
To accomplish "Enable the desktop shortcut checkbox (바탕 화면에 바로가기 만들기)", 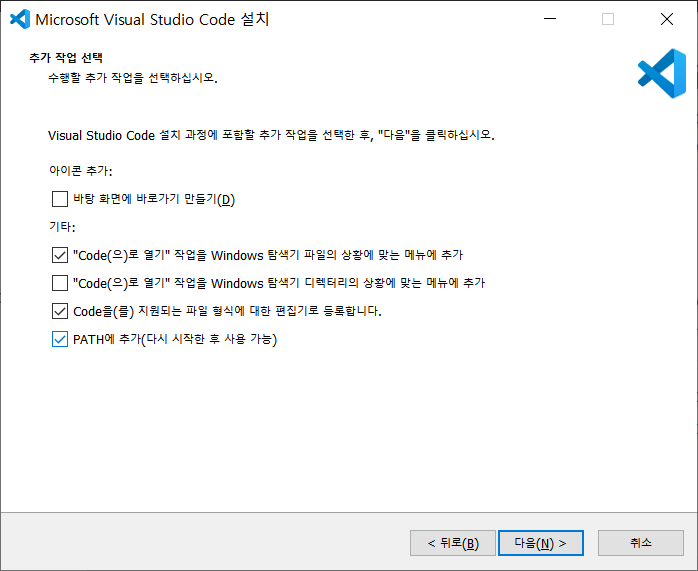I will pyautogui.click(x=60, y=199).
